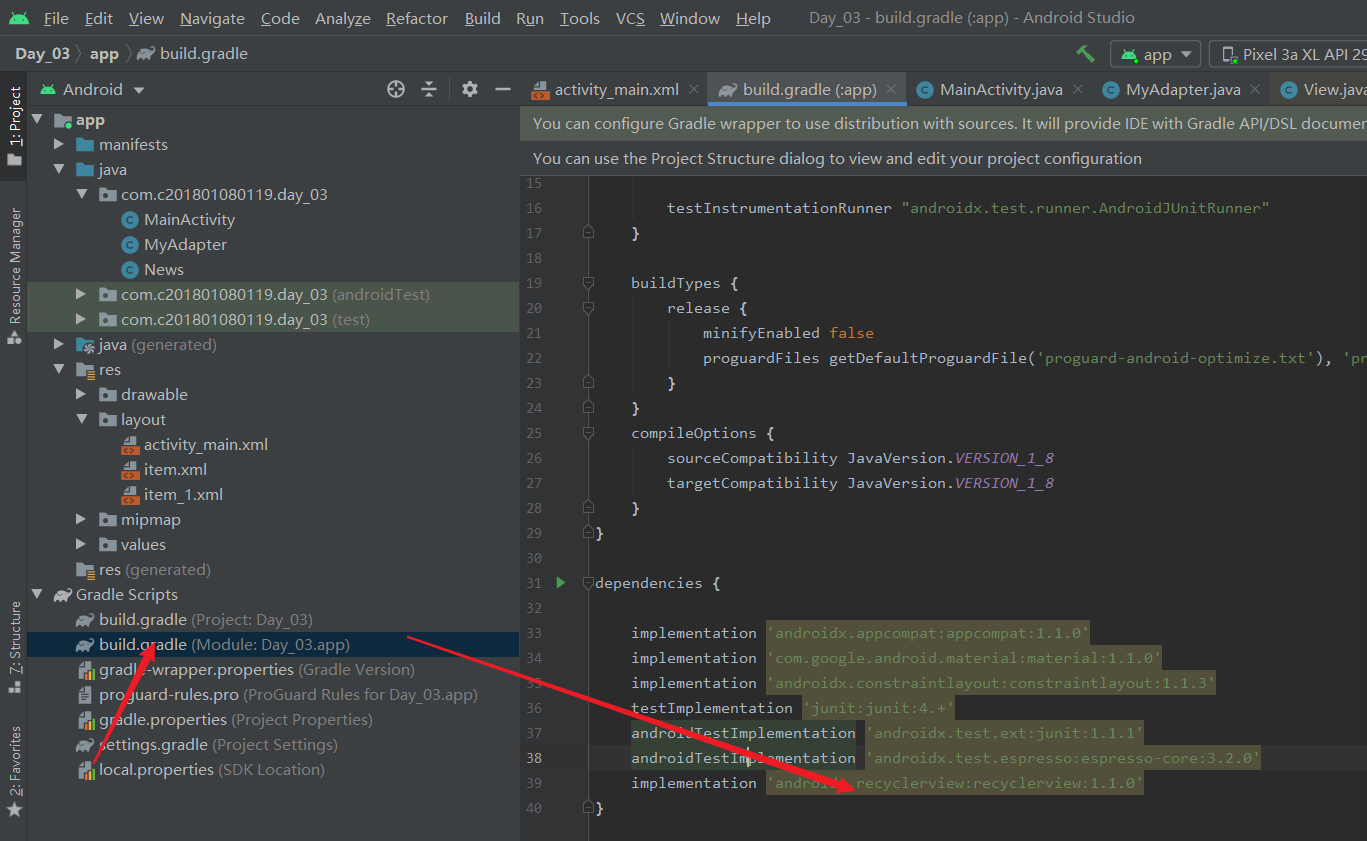Expand the androidTest package

pyautogui.click(x=82, y=295)
